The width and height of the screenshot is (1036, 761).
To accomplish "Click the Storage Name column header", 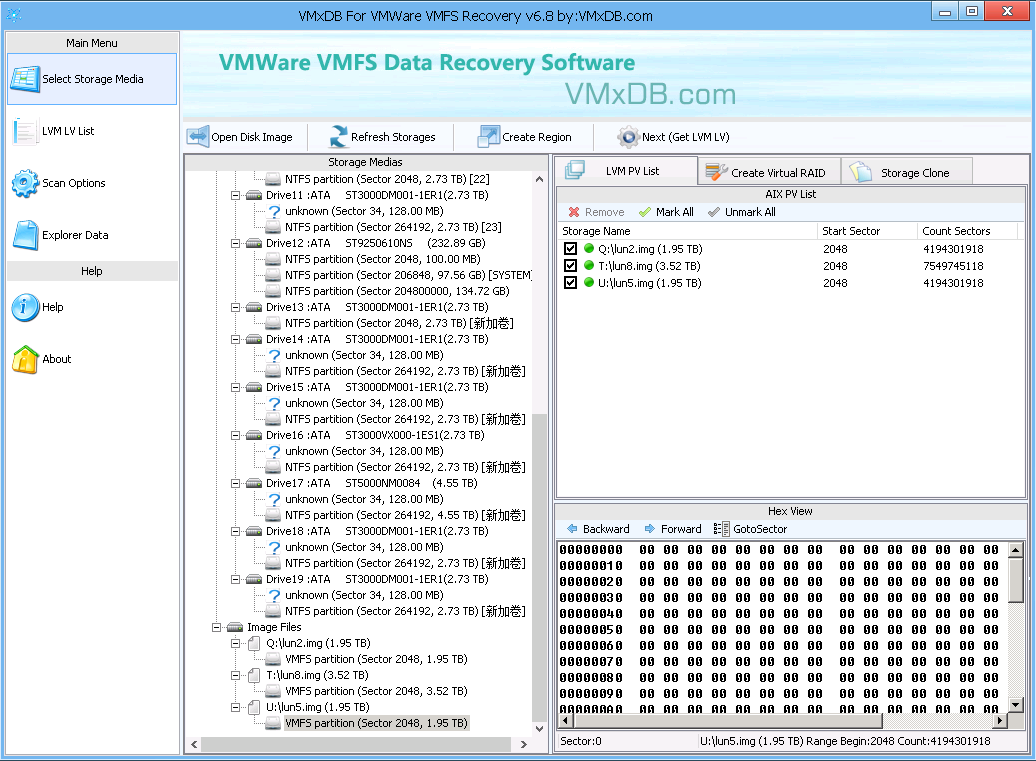I will pos(686,231).
